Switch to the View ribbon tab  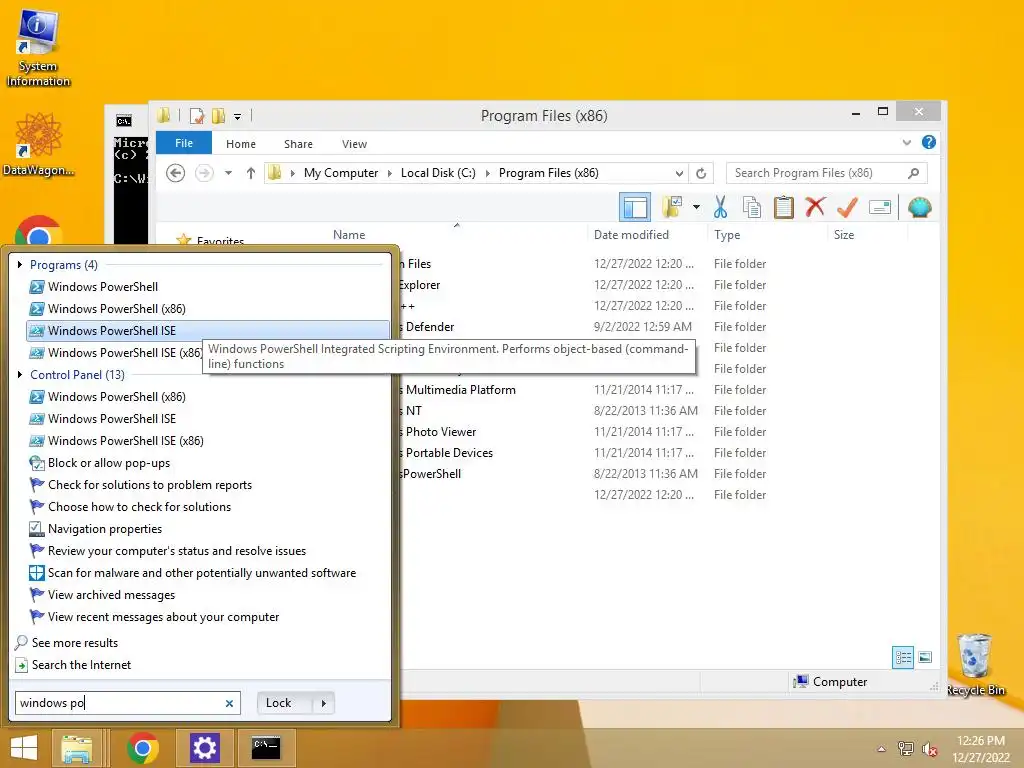[354, 144]
